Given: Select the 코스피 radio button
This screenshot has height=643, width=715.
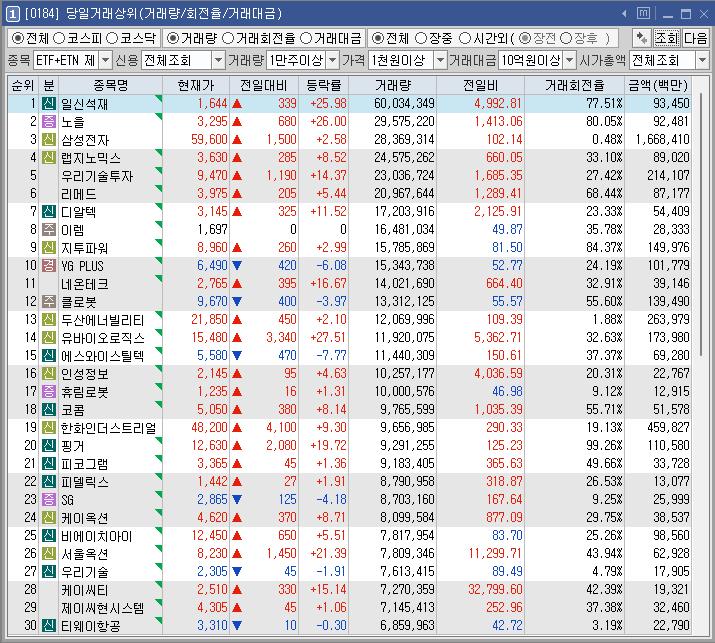Looking at the screenshot, I should pos(59,38).
